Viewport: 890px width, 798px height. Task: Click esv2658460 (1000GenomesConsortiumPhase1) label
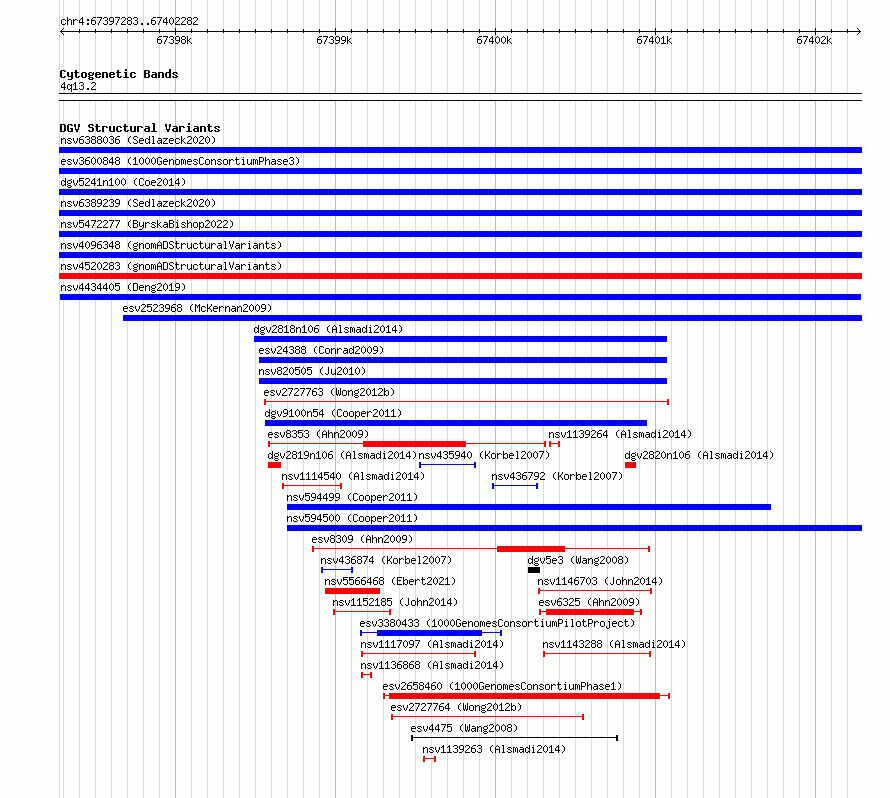502,686
